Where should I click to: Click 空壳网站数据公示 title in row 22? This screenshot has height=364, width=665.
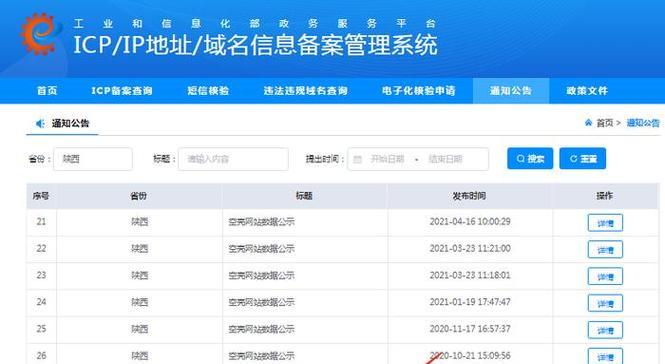(261, 249)
